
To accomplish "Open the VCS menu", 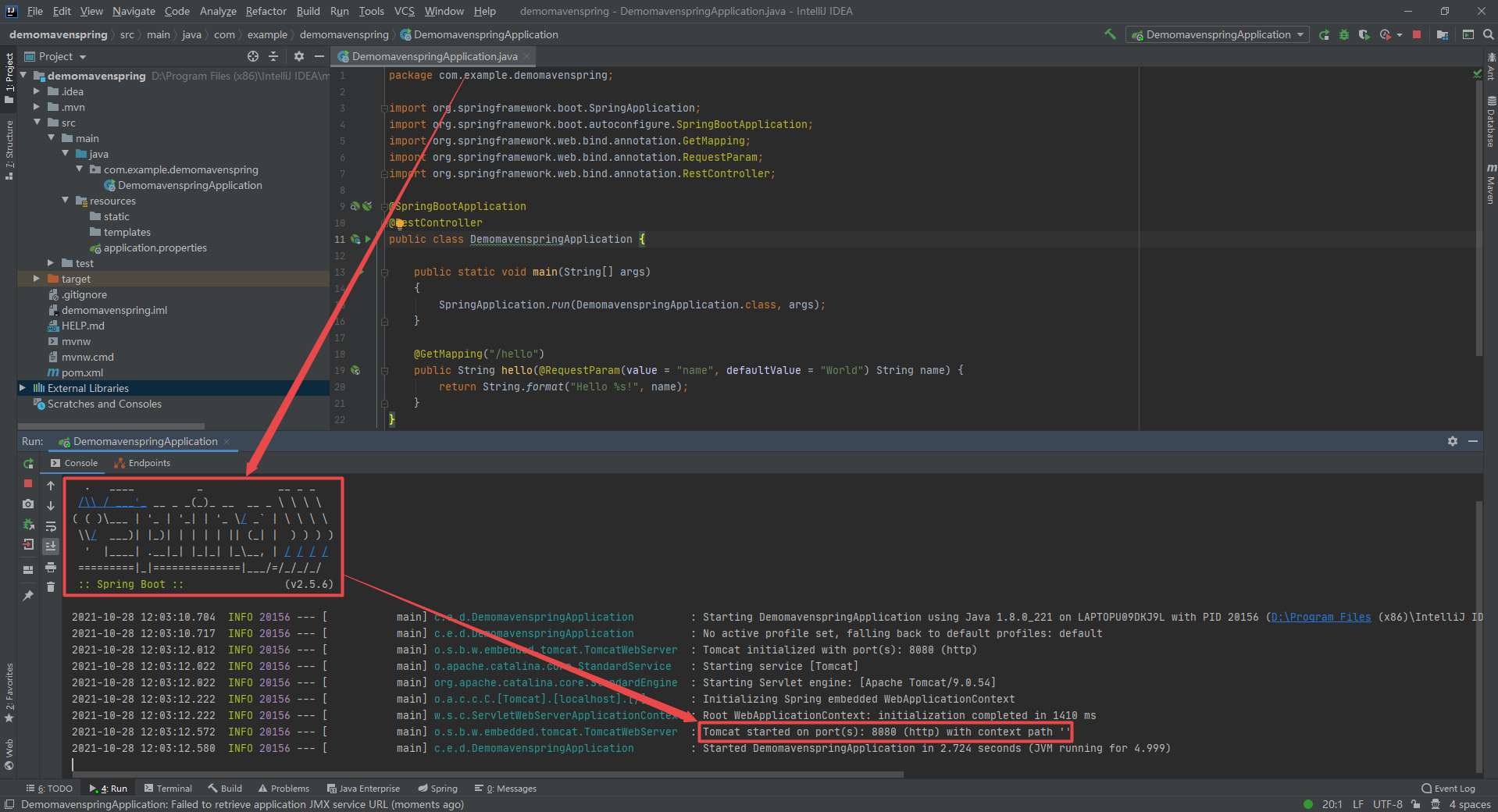I will pyautogui.click(x=404, y=11).
